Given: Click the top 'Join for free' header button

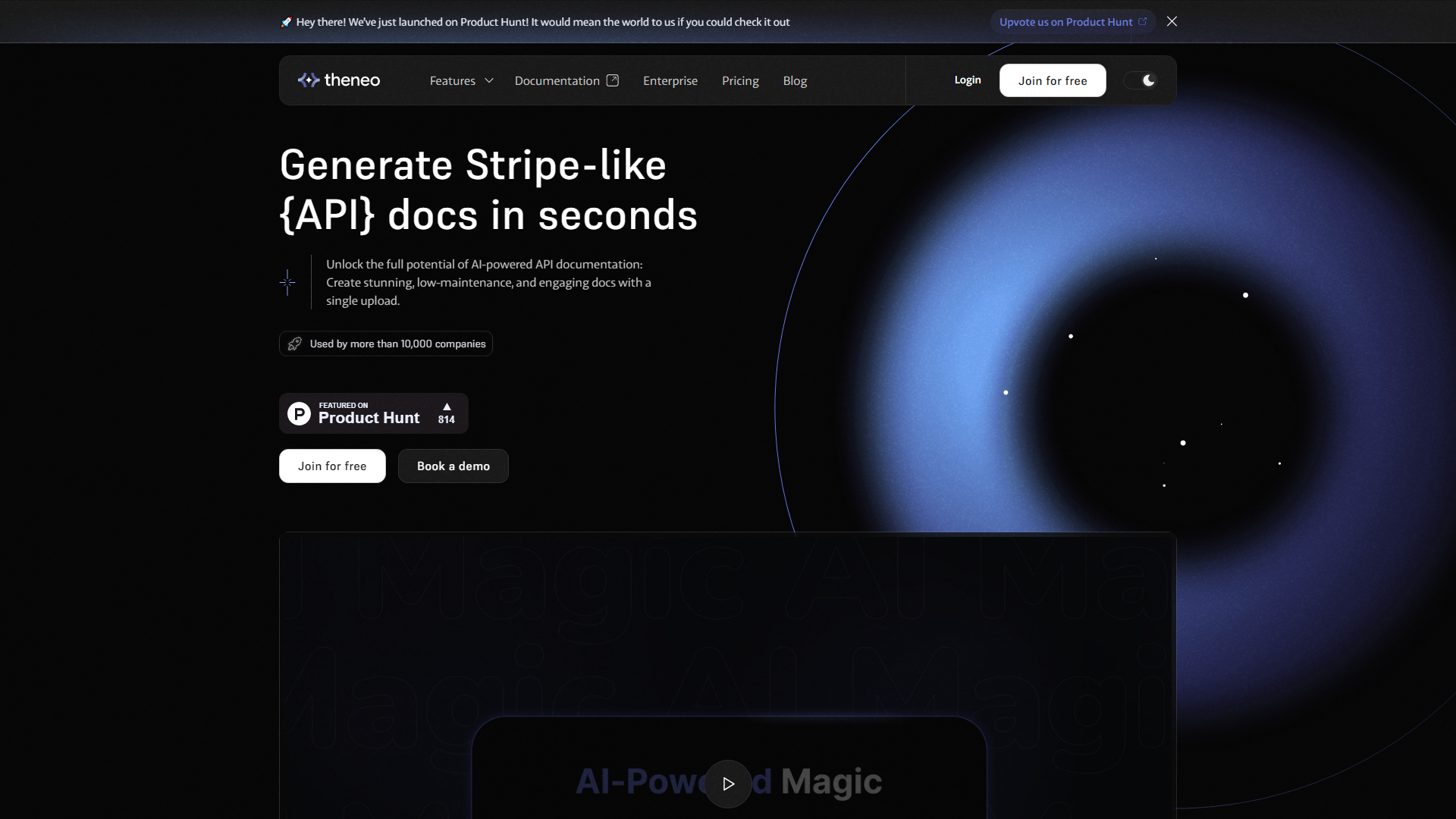Looking at the screenshot, I should pos(1053,80).
